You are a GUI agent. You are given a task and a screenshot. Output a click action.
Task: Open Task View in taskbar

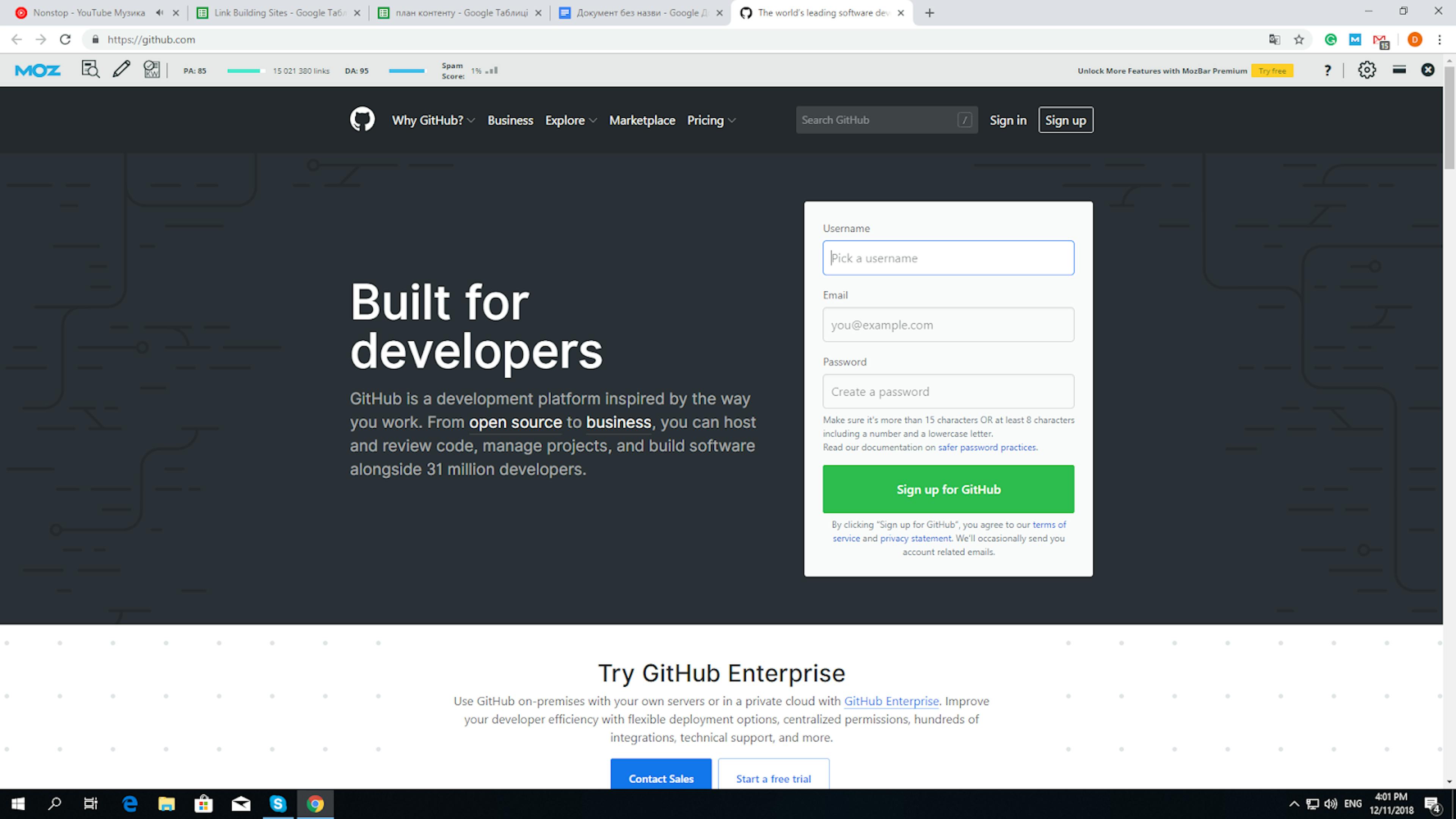click(91, 804)
